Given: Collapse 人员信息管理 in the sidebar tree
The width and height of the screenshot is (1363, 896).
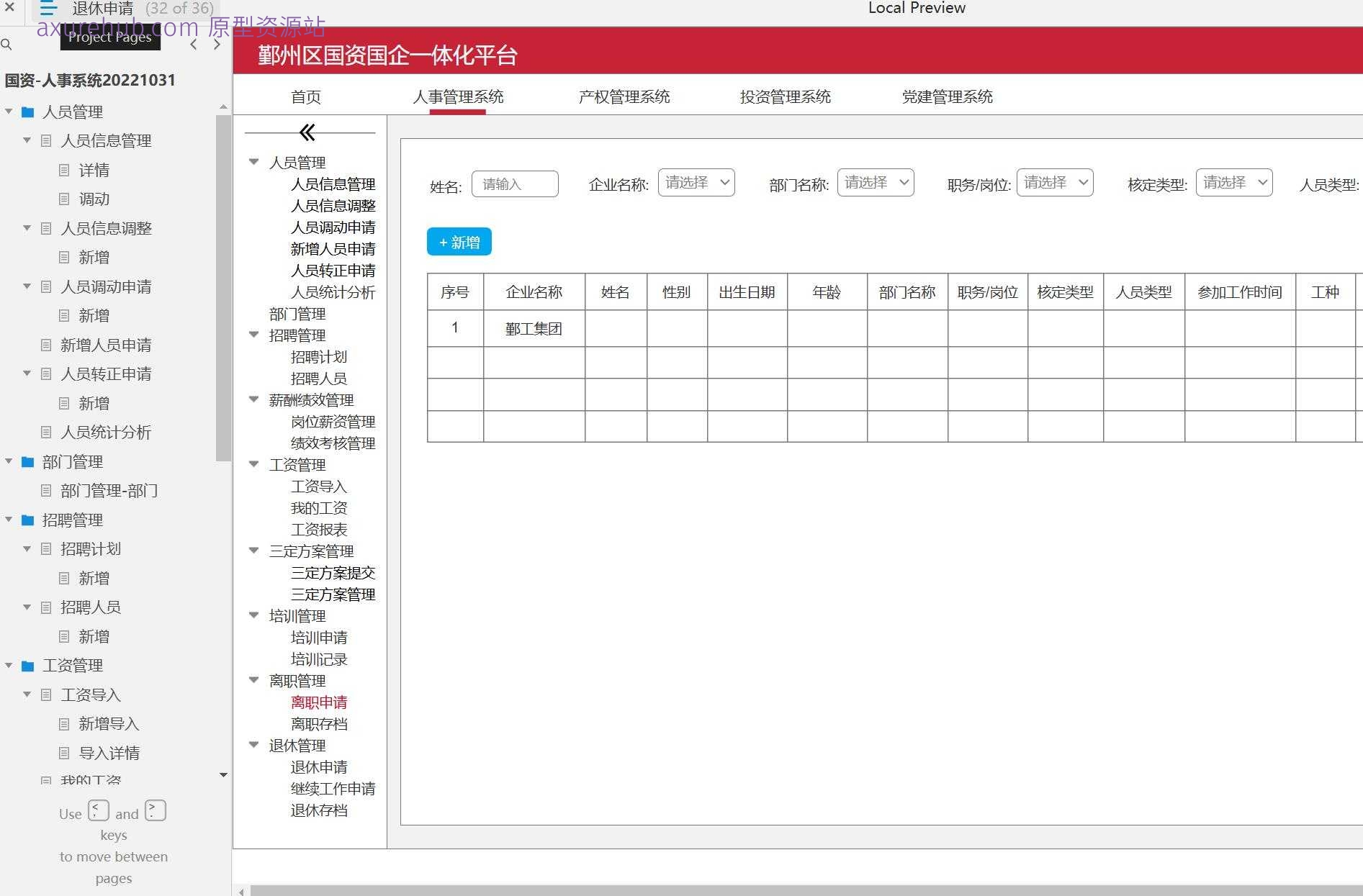Looking at the screenshot, I should click(x=27, y=140).
